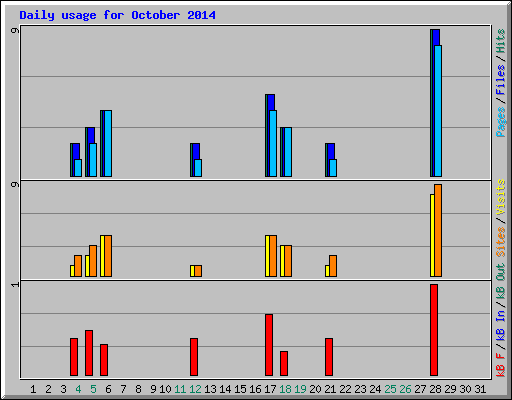Click the day 17 label on the date axis
The image size is (512, 400).
(x=270, y=389)
